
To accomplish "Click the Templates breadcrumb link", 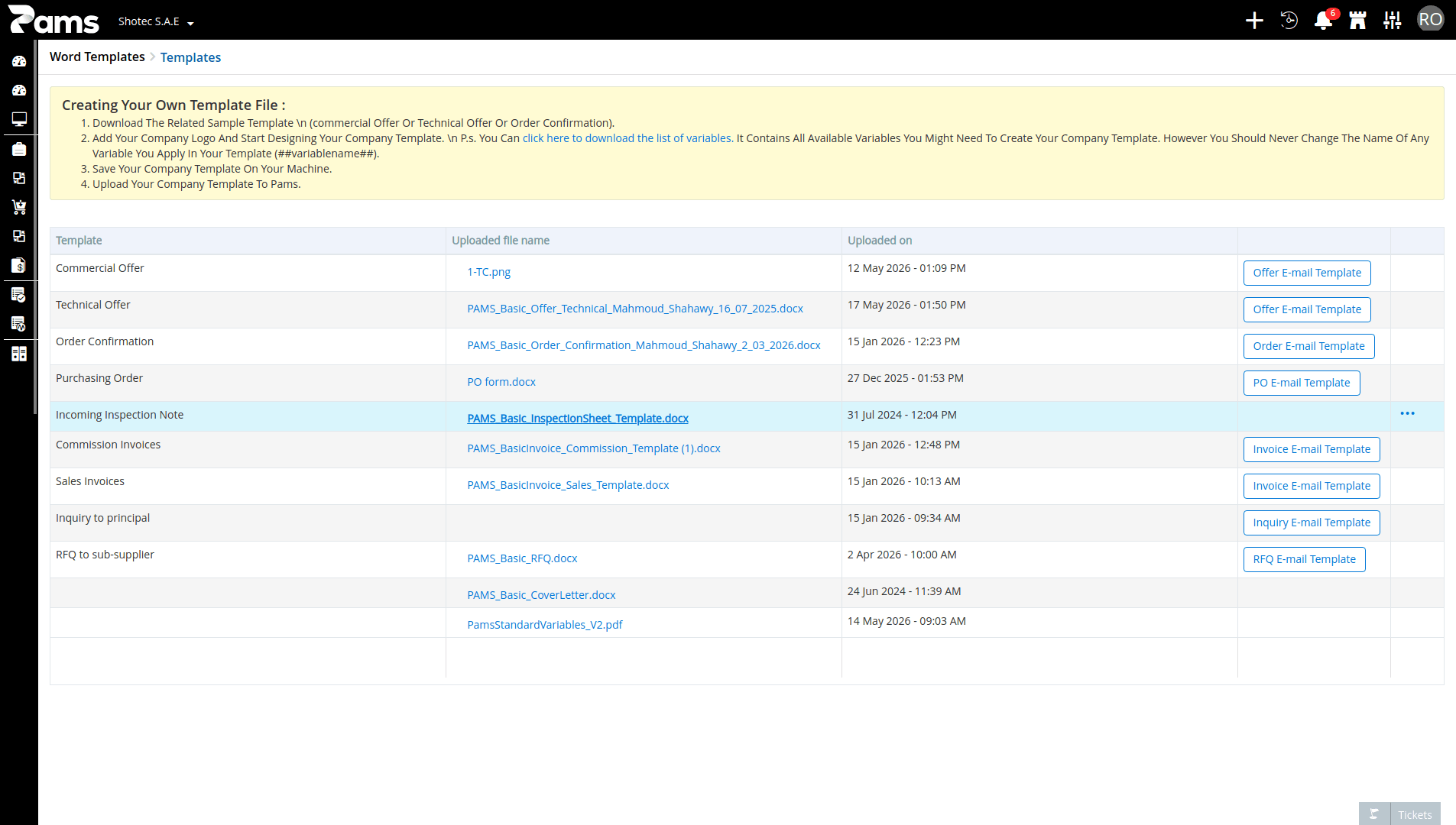I will [190, 57].
